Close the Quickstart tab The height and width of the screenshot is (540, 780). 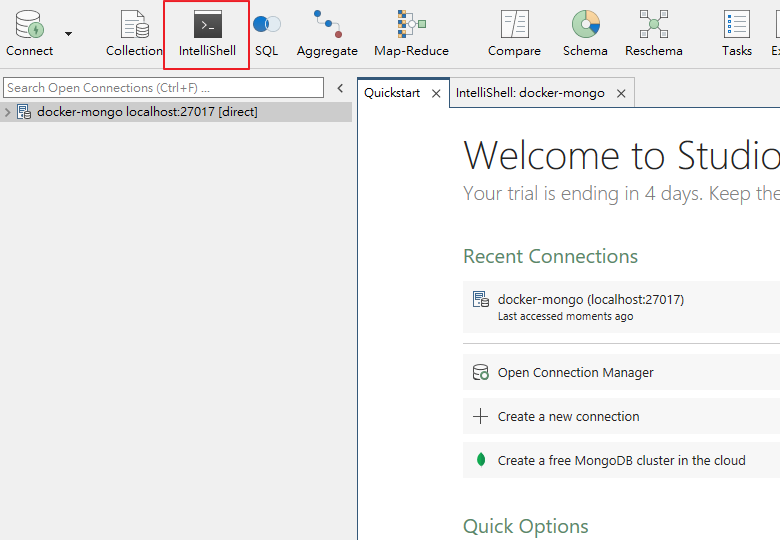point(436,93)
